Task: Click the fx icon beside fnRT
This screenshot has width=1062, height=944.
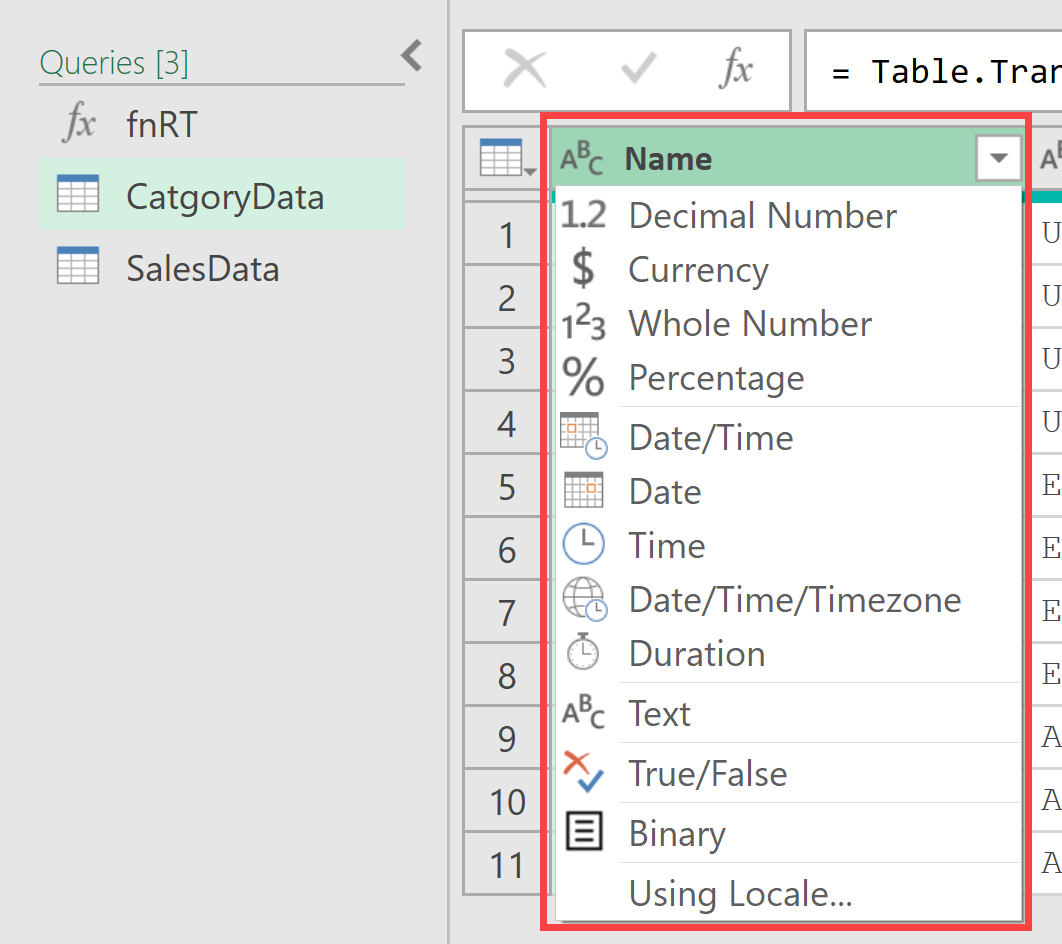Action: (79, 123)
